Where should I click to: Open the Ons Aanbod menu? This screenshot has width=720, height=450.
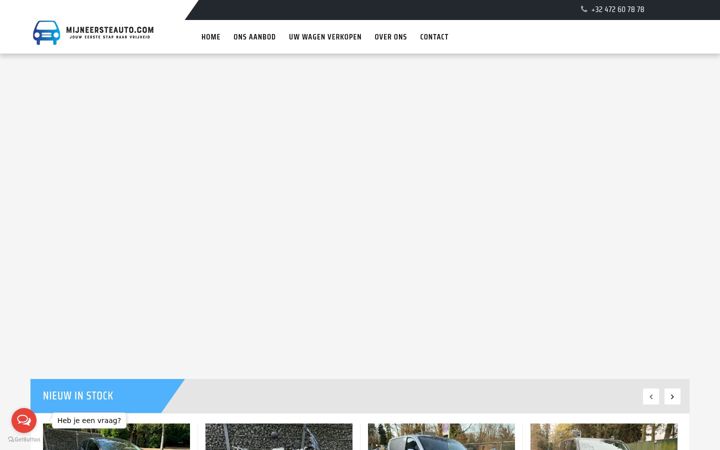point(254,37)
